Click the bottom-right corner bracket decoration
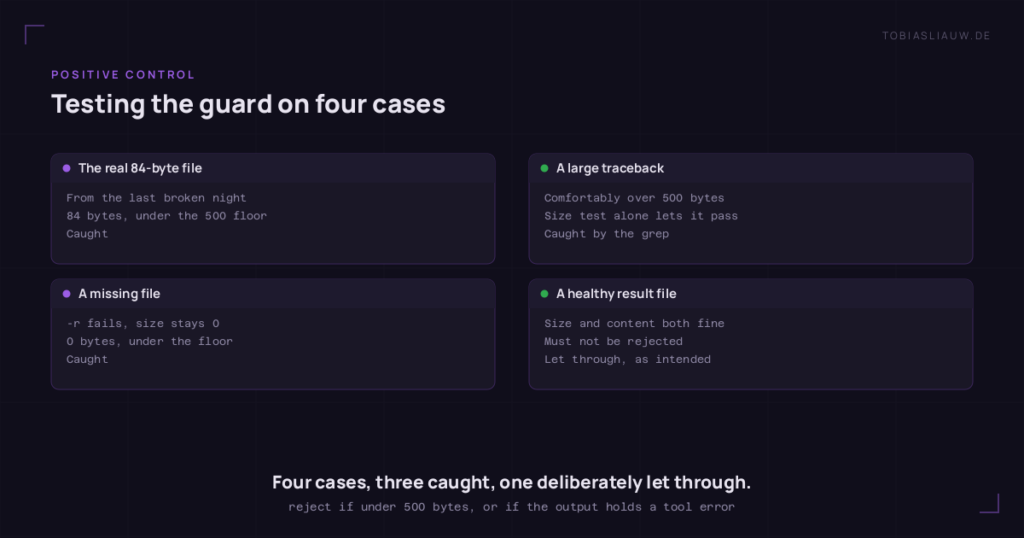 pyautogui.click(x=990, y=503)
